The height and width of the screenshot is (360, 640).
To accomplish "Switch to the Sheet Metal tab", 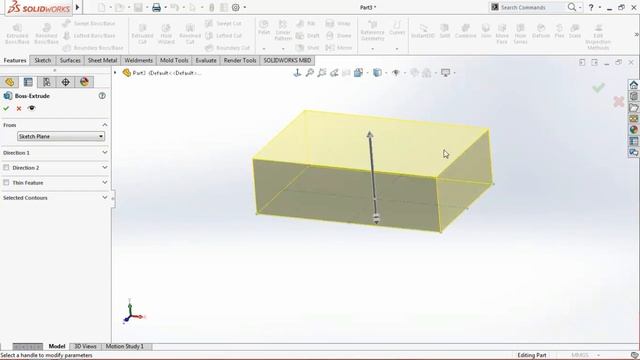I will 102,60.
